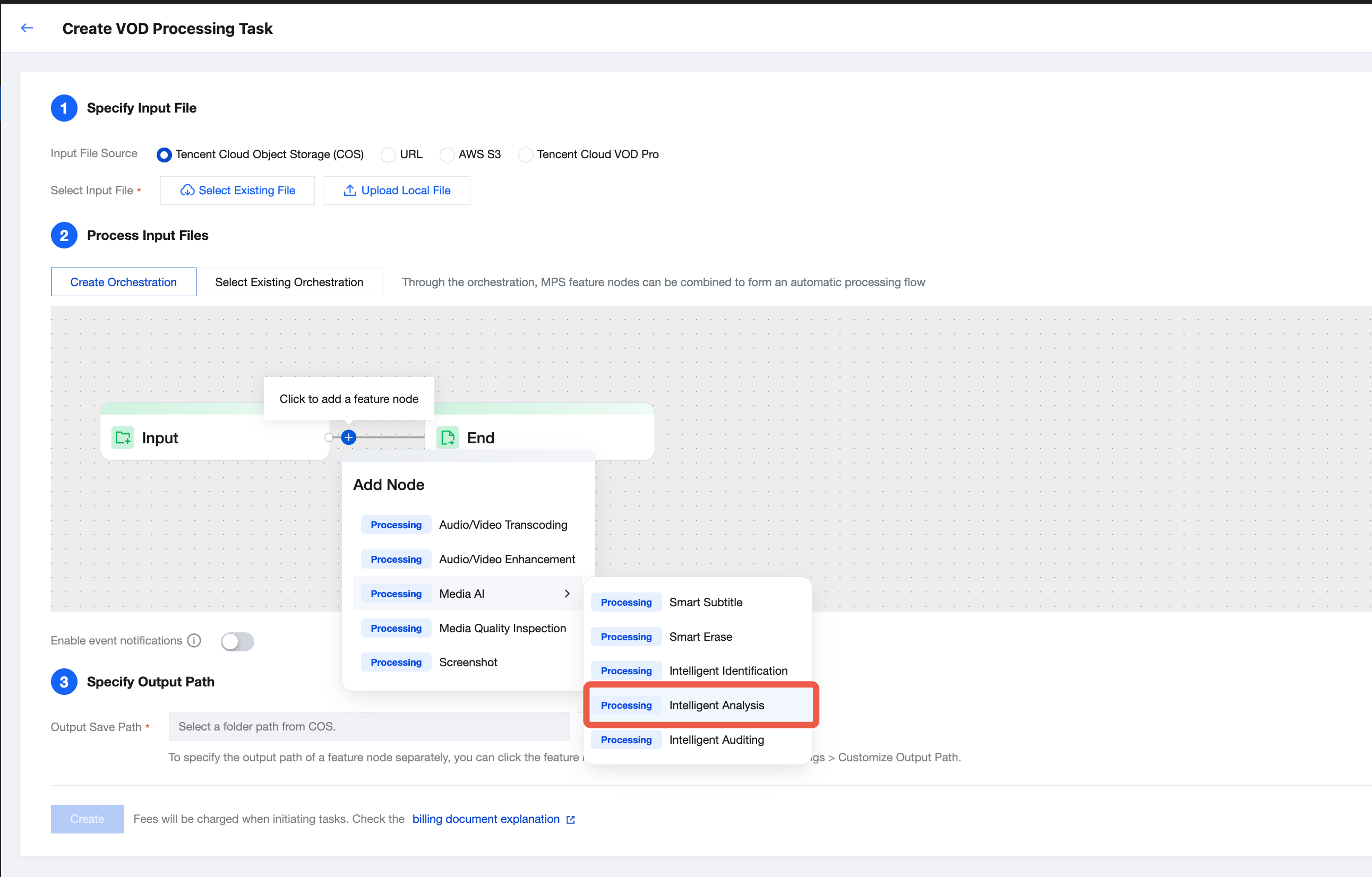
Task: Select the AWS S3 radio button
Action: [447, 154]
